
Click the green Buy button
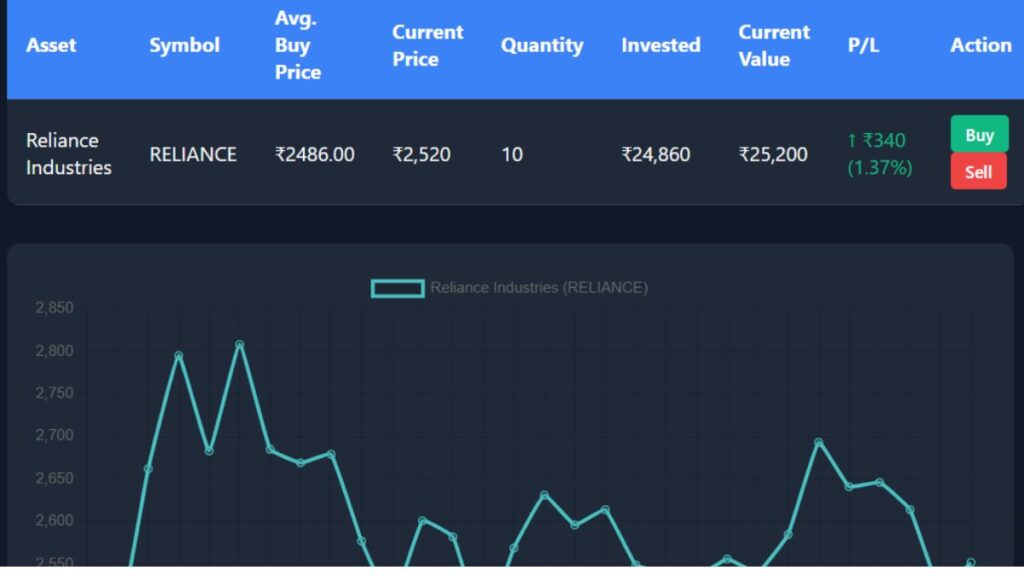pos(979,135)
